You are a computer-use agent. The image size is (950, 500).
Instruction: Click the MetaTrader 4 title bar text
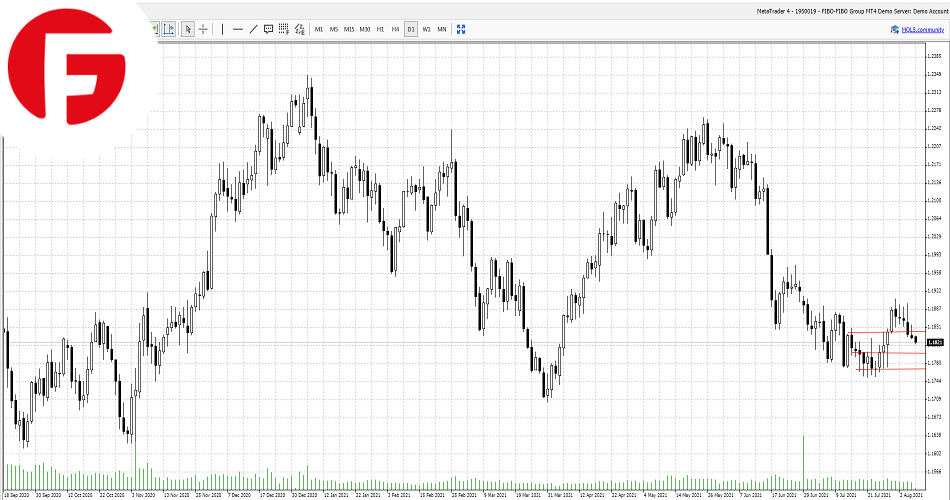(852, 11)
